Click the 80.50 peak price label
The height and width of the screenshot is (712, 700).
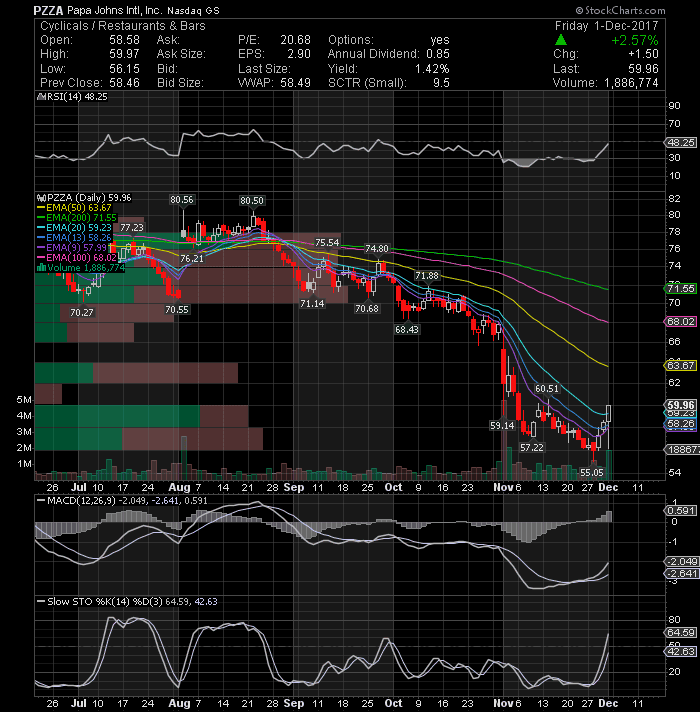click(x=252, y=201)
